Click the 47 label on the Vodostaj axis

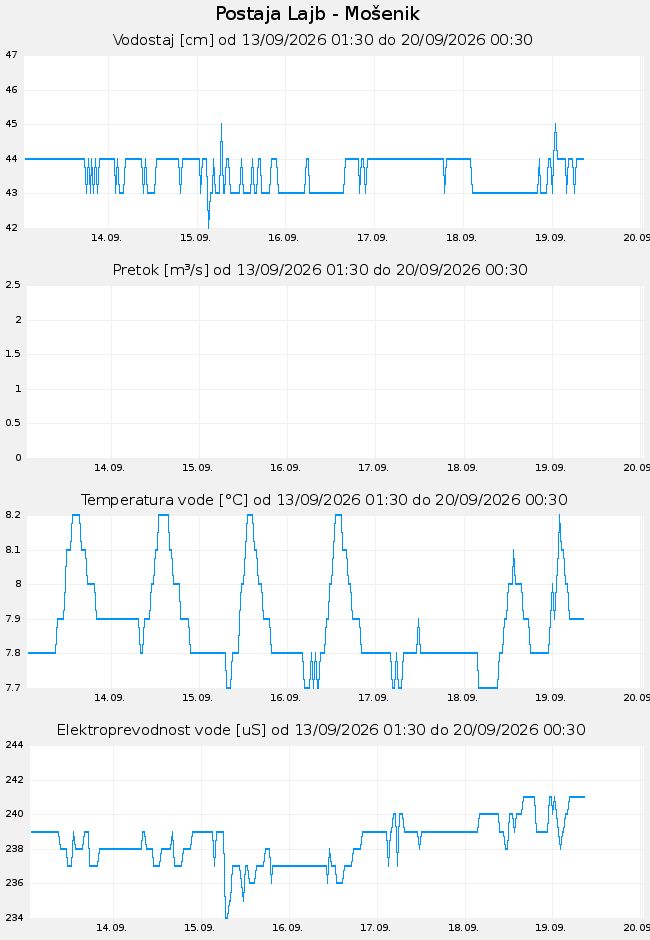(11, 55)
